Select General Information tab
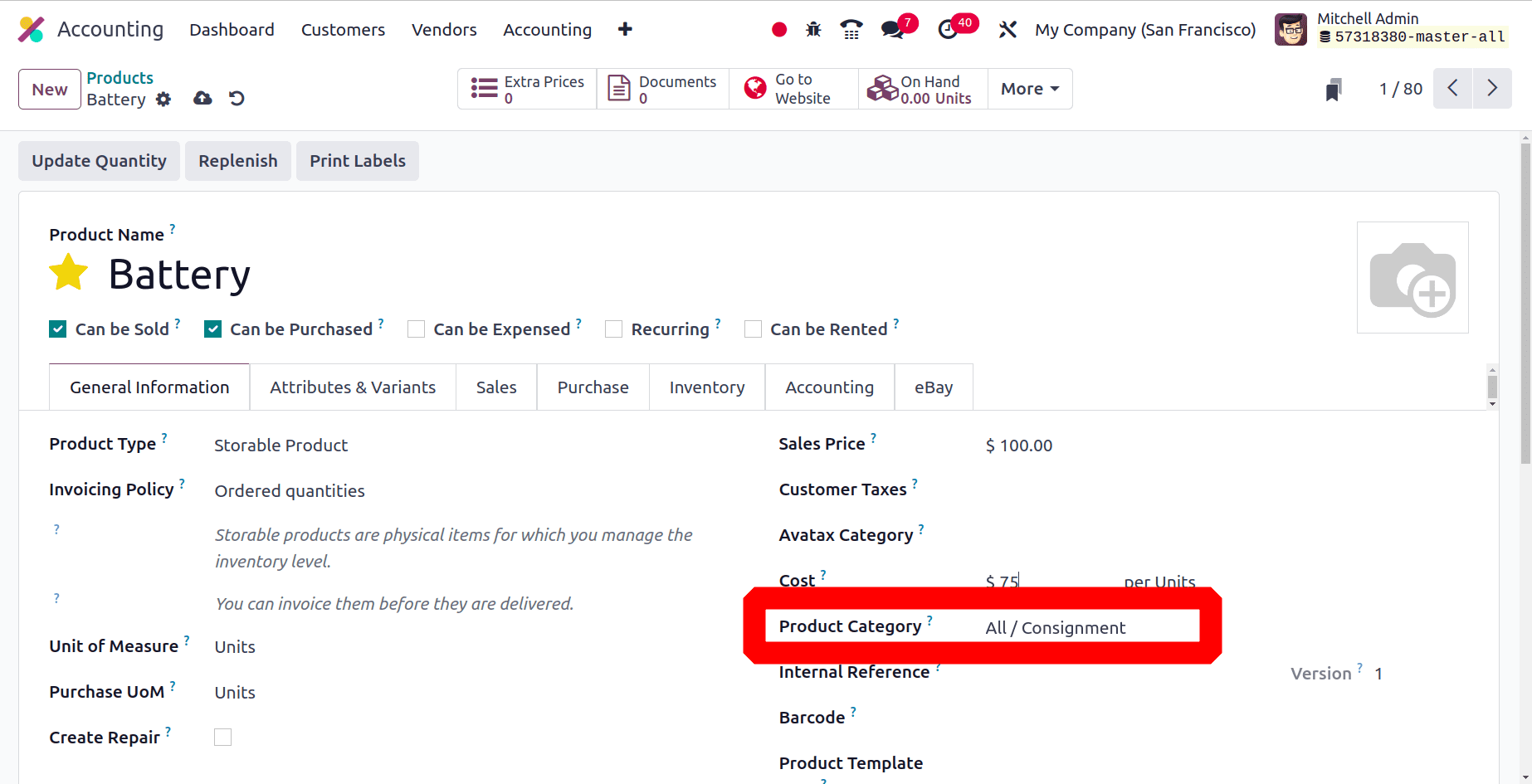The height and width of the screenshot is (784, 1532). pyautogui.click(x=149, y=387)
